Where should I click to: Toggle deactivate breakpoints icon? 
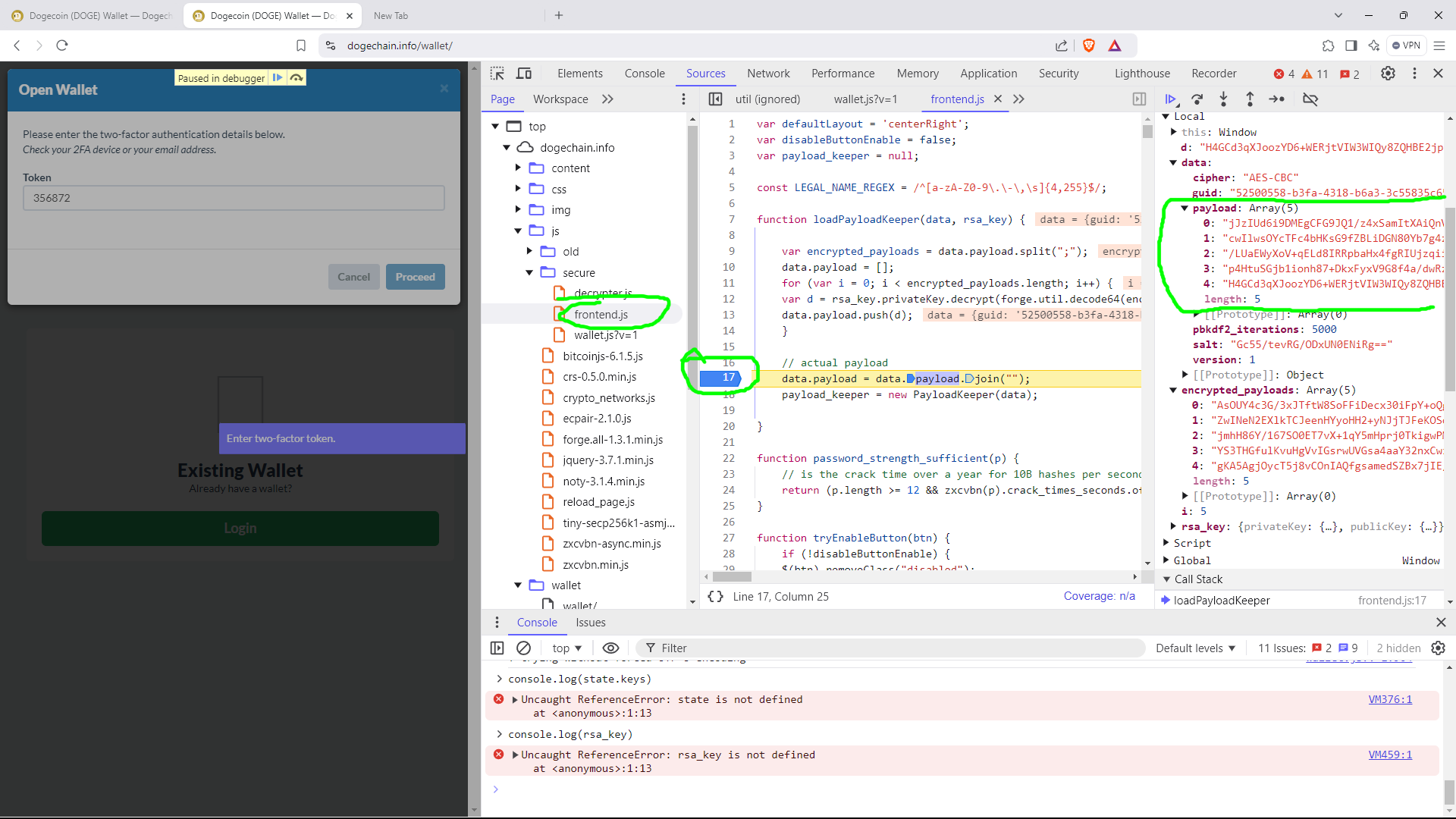pyautogui.click(x=1310, y=99)
